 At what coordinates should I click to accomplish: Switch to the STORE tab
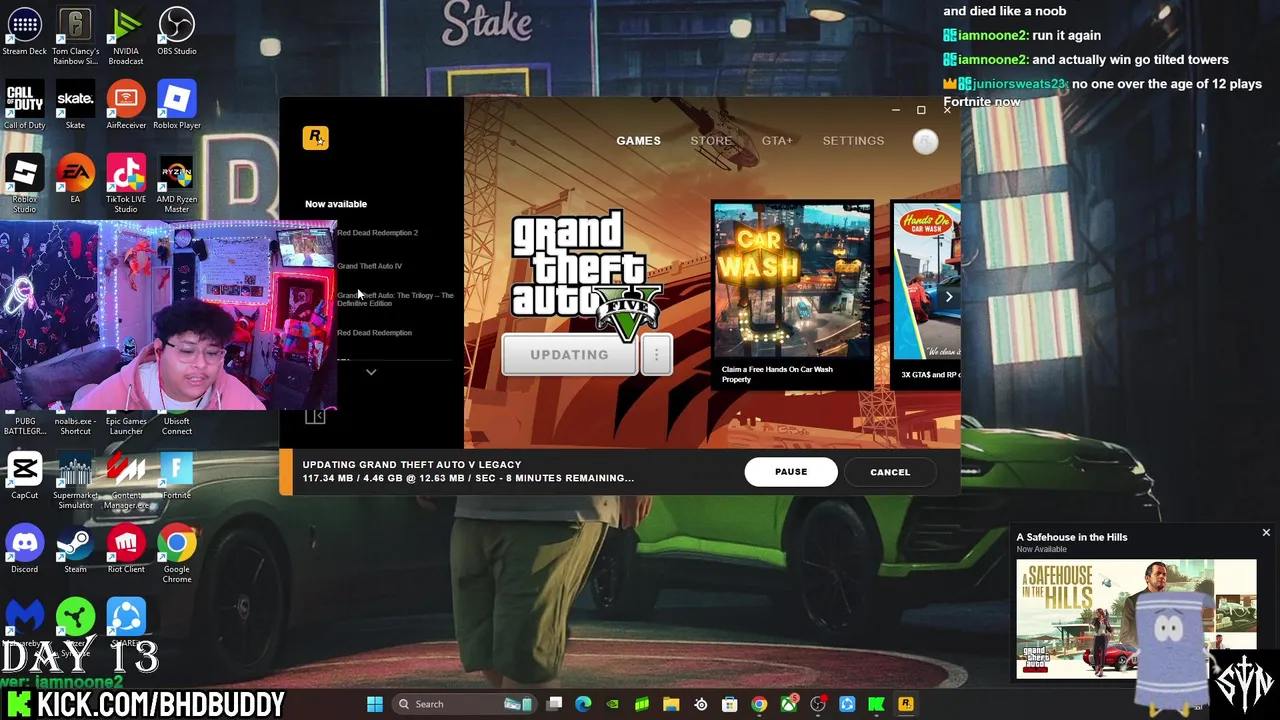coord(711,141)
